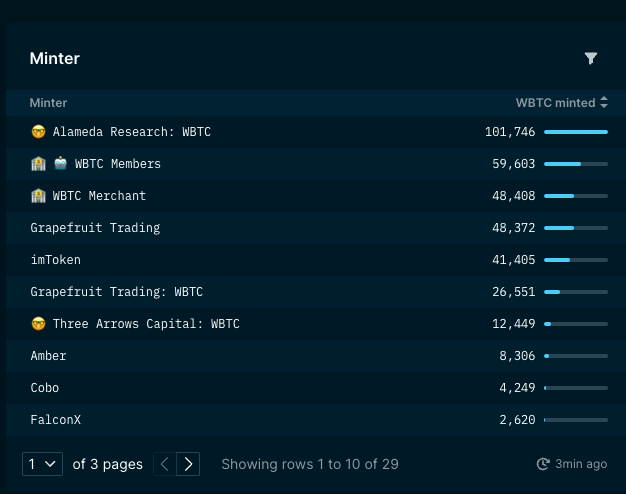Click the value 12,449
626x494 pixels.
pos(513,323)
